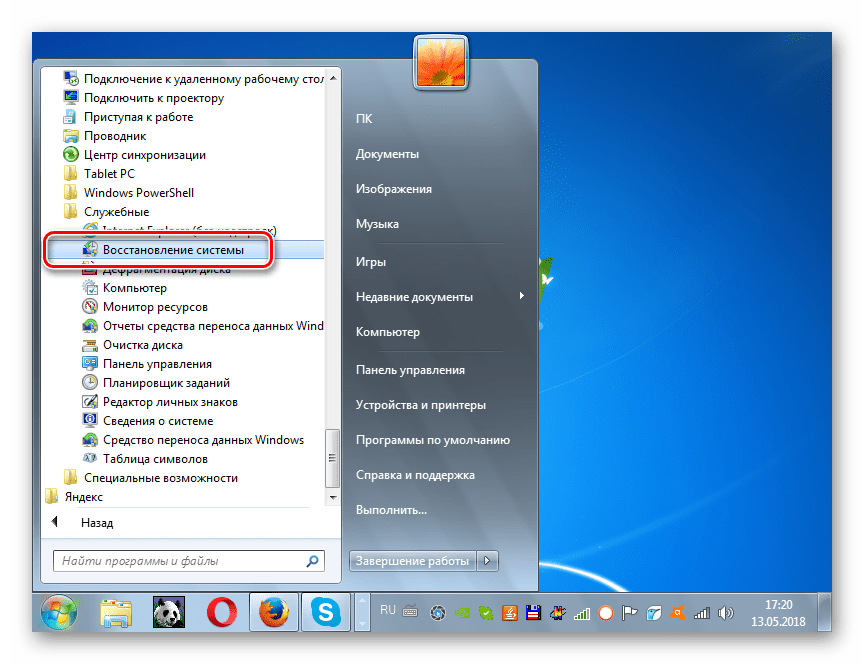The image size is (864, 664).
Task: Click the Найти программы и файлы search box
Action: pyautogui.click(x=189, y=561)
